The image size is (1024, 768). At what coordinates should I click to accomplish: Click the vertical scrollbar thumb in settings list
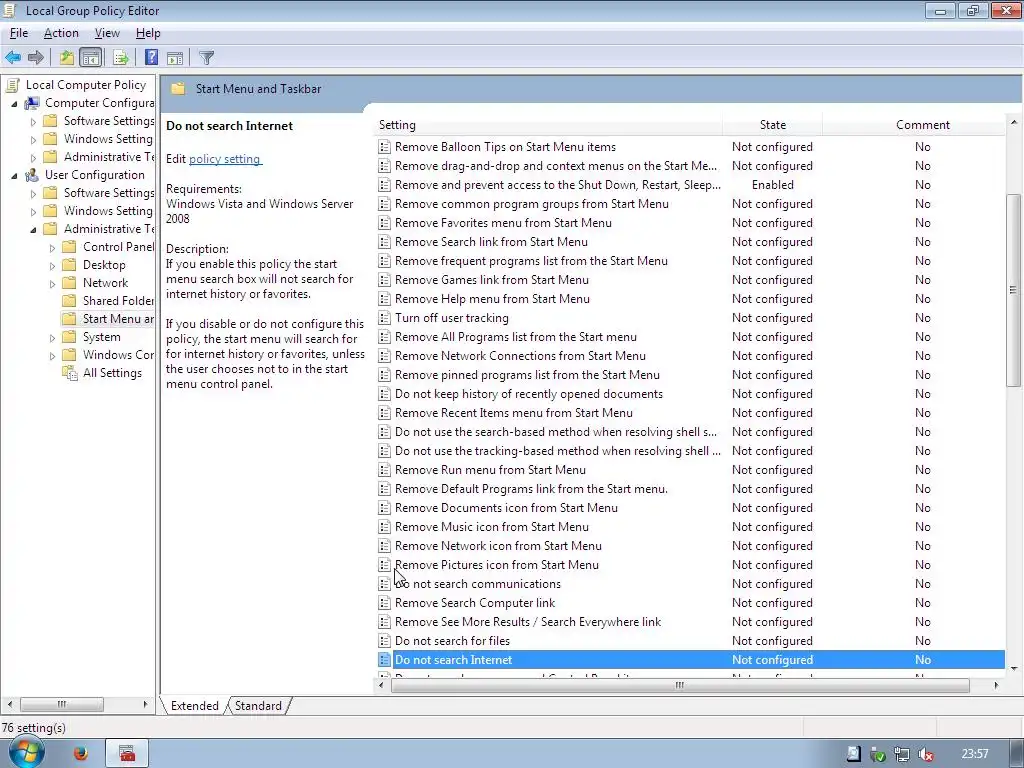point(1014,290)
